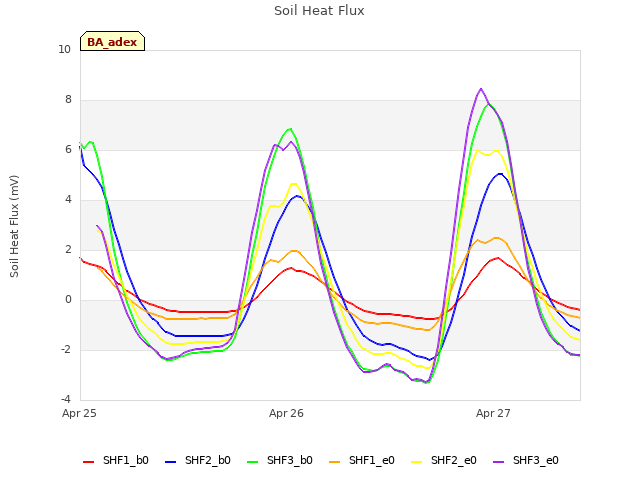Toggle the SHF3_e0 legend entry

click(526, 460)
